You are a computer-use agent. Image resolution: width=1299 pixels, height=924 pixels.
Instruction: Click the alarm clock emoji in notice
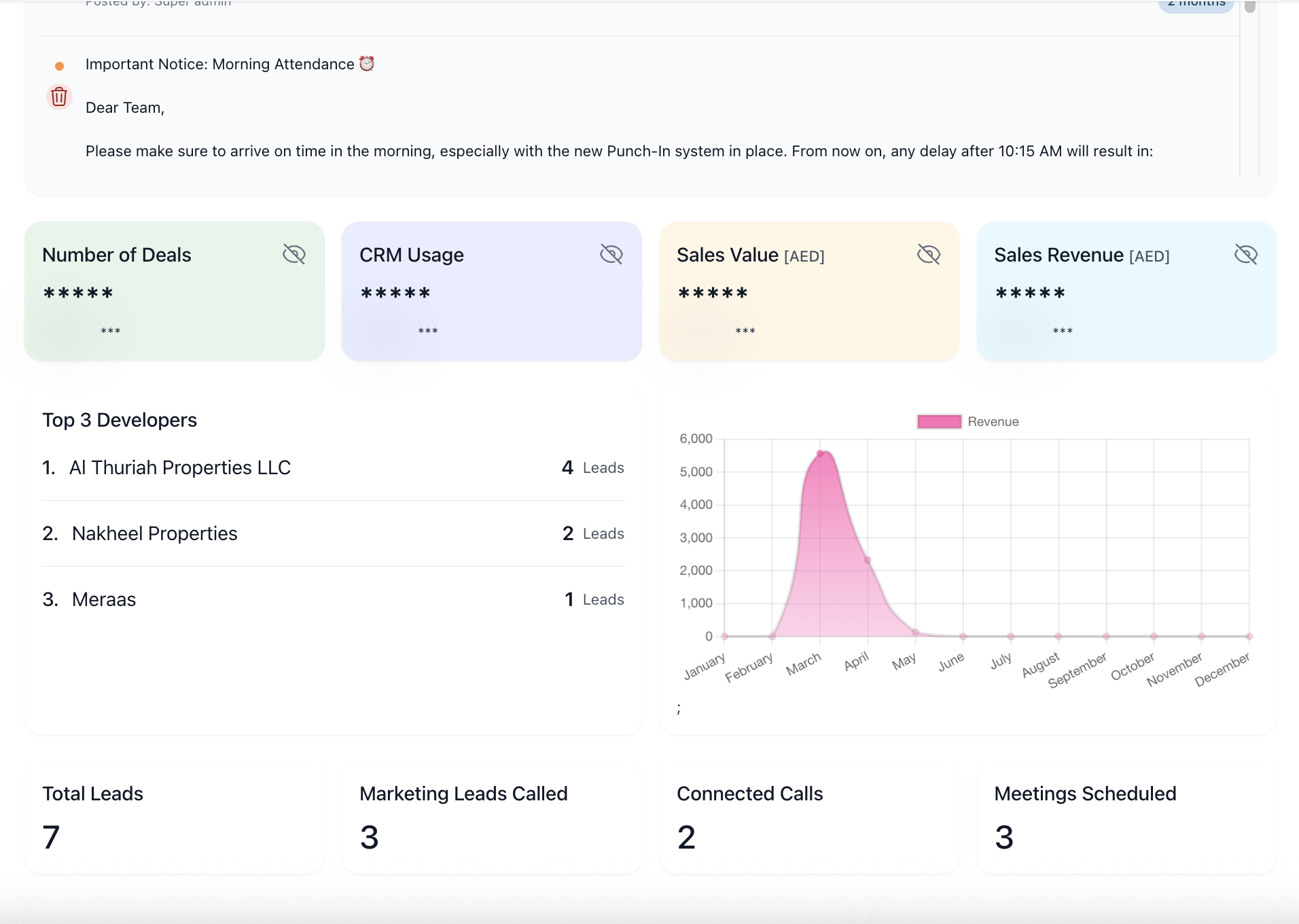click(367, 64)
